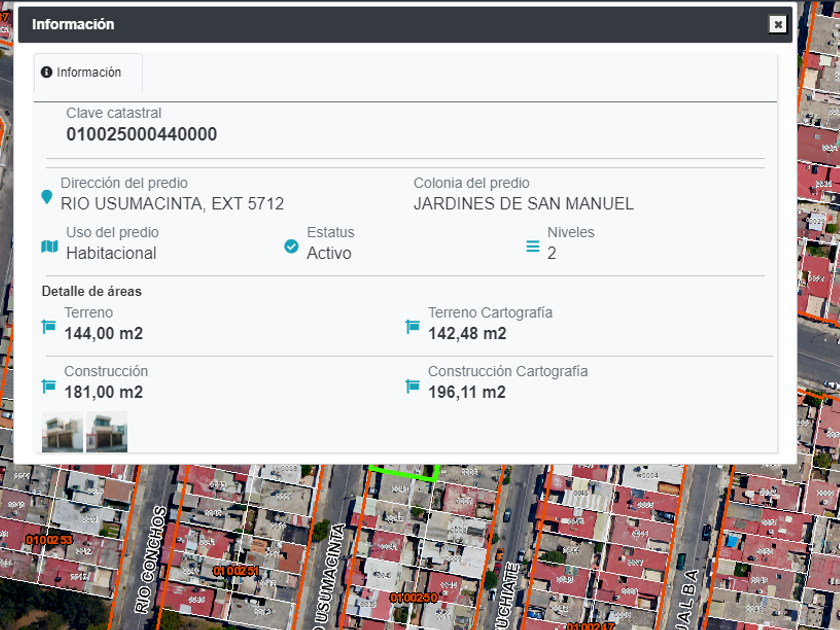Click the 142,48 m2 value
The height and width of the screenshot is (630, 840).
[467, 333]
